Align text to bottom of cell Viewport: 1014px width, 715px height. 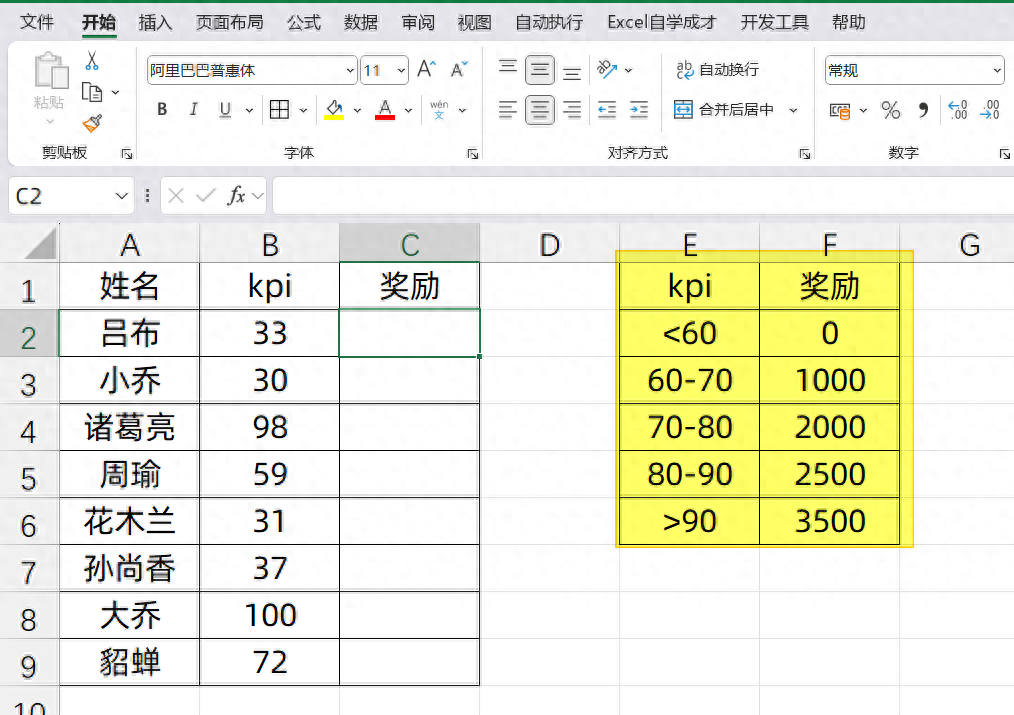click(572, 71)
